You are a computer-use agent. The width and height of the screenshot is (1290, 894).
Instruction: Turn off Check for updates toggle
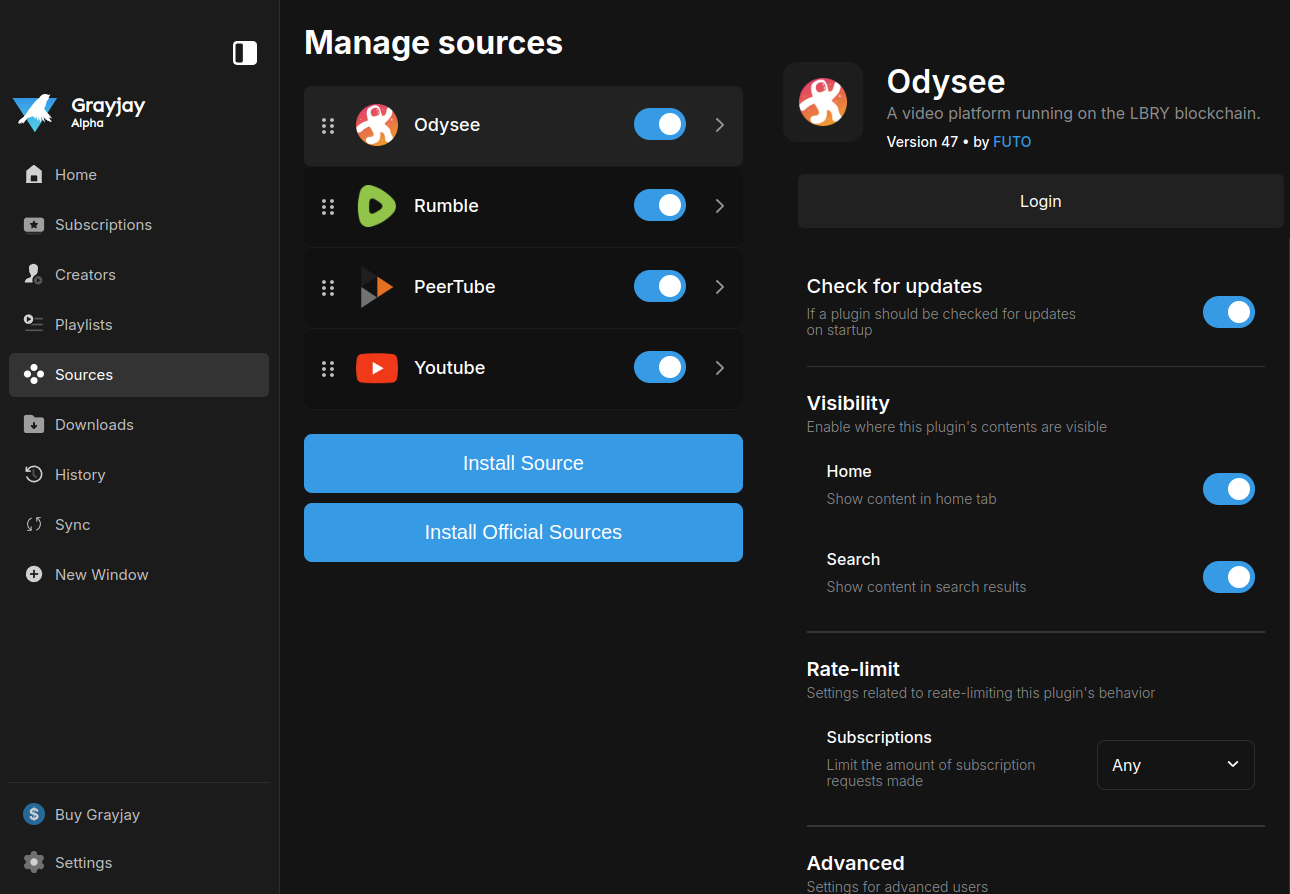[x=1229, y=312]
